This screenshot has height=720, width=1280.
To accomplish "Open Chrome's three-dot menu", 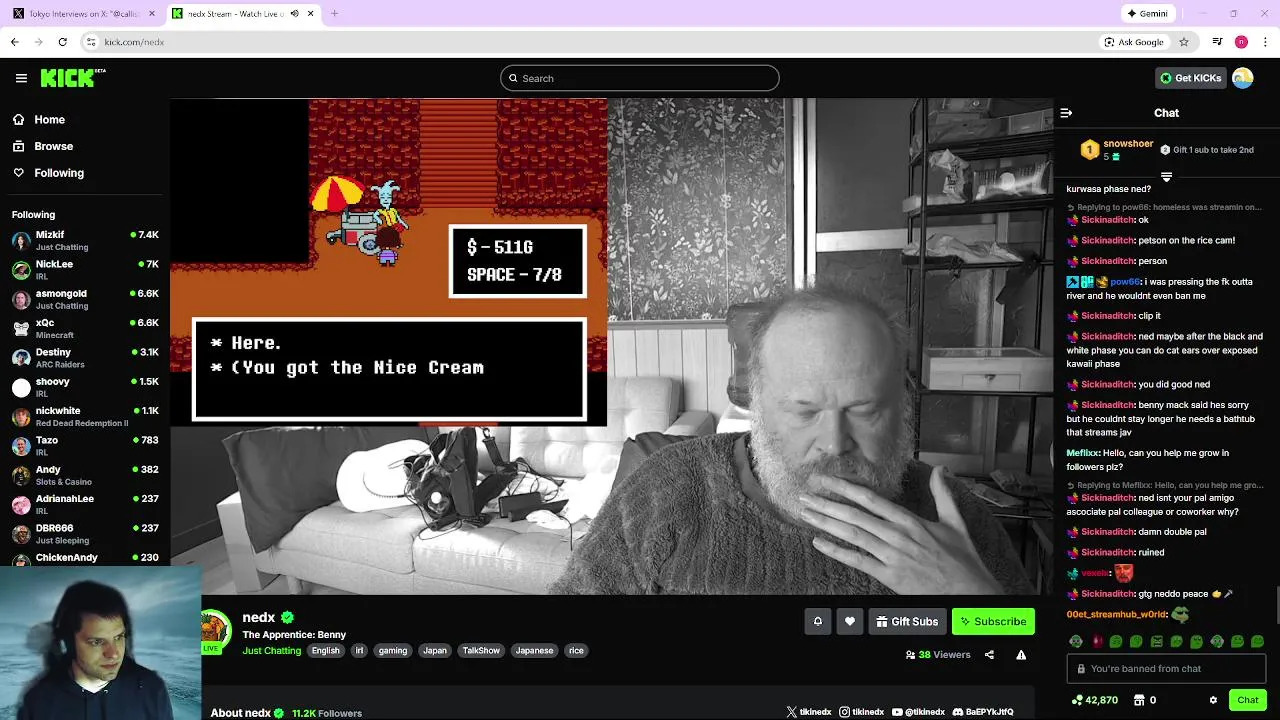I will (x=1266, y=42).
